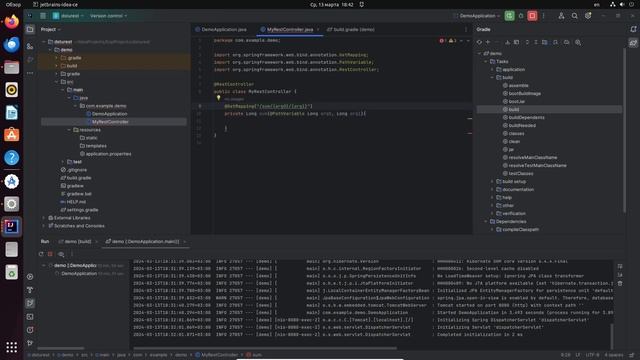Select MyRestController in project tree

[x=110, y=122]
